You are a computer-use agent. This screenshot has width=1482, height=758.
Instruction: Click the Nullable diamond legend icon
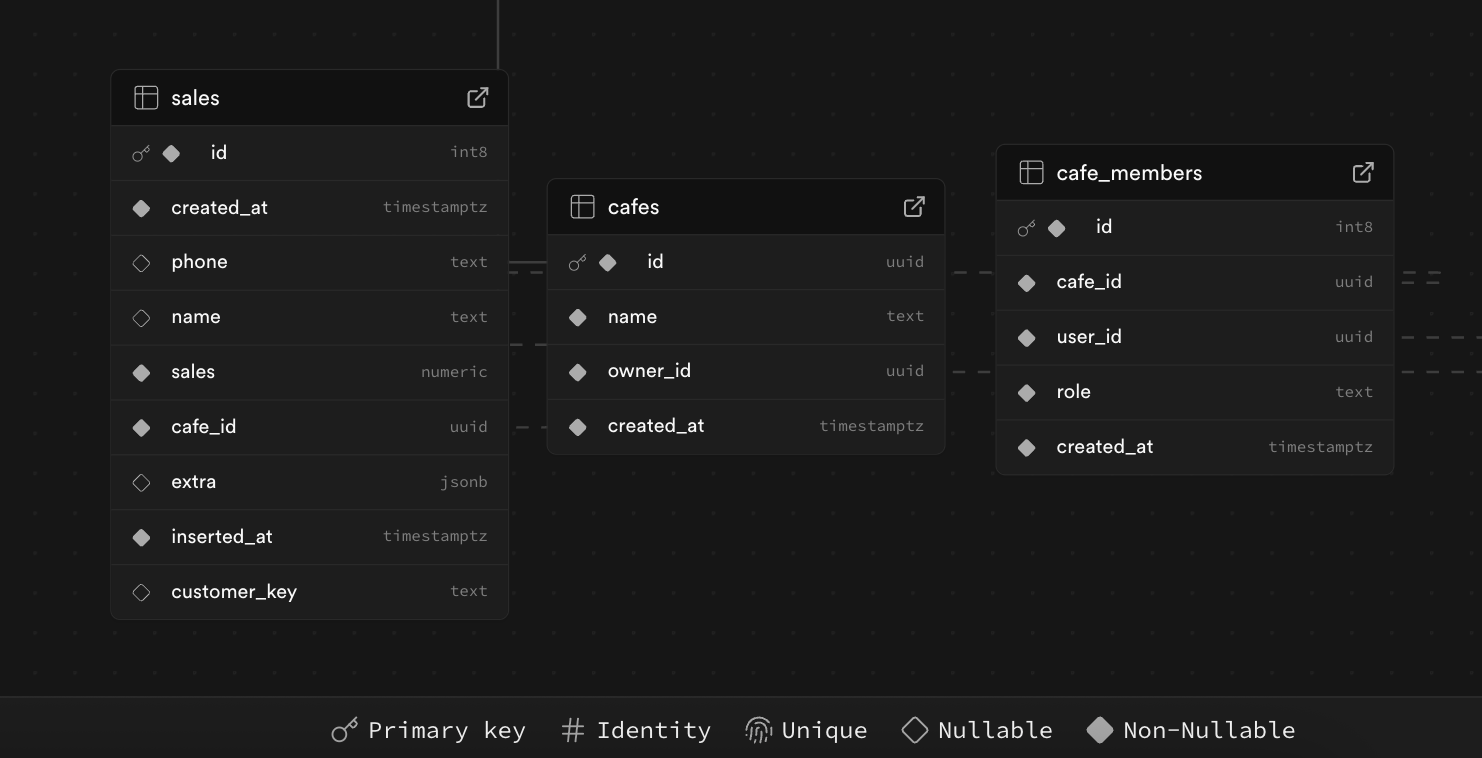pyautogui.click(x=914, y=730)
